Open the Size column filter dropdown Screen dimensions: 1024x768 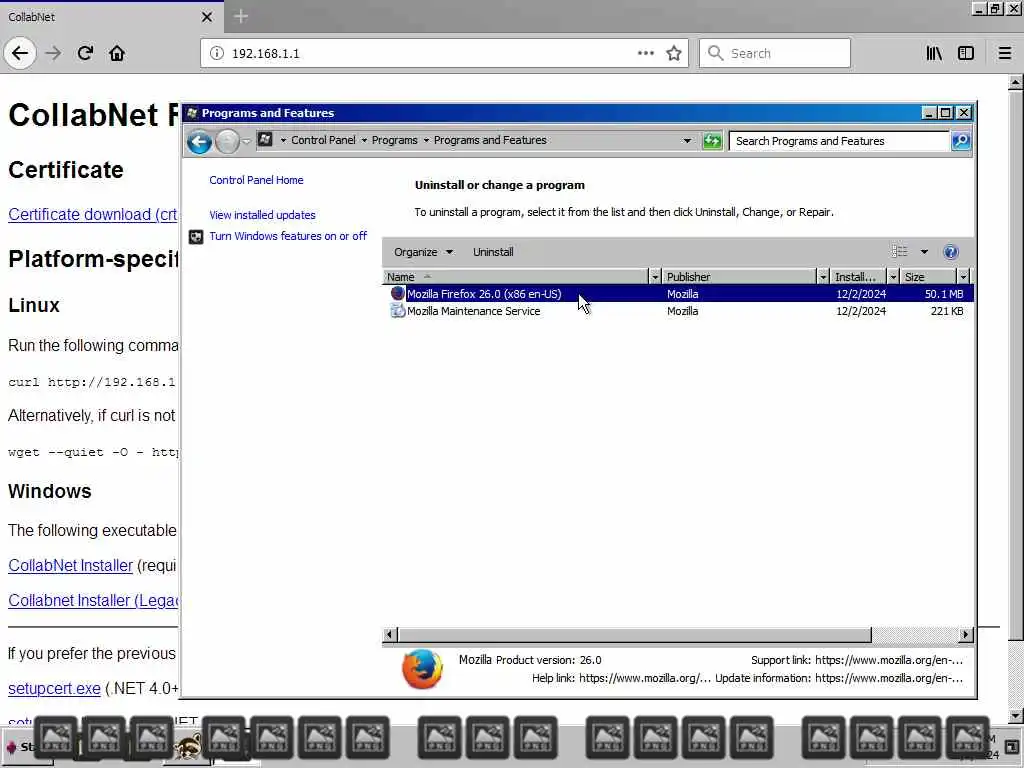[963, 277]
